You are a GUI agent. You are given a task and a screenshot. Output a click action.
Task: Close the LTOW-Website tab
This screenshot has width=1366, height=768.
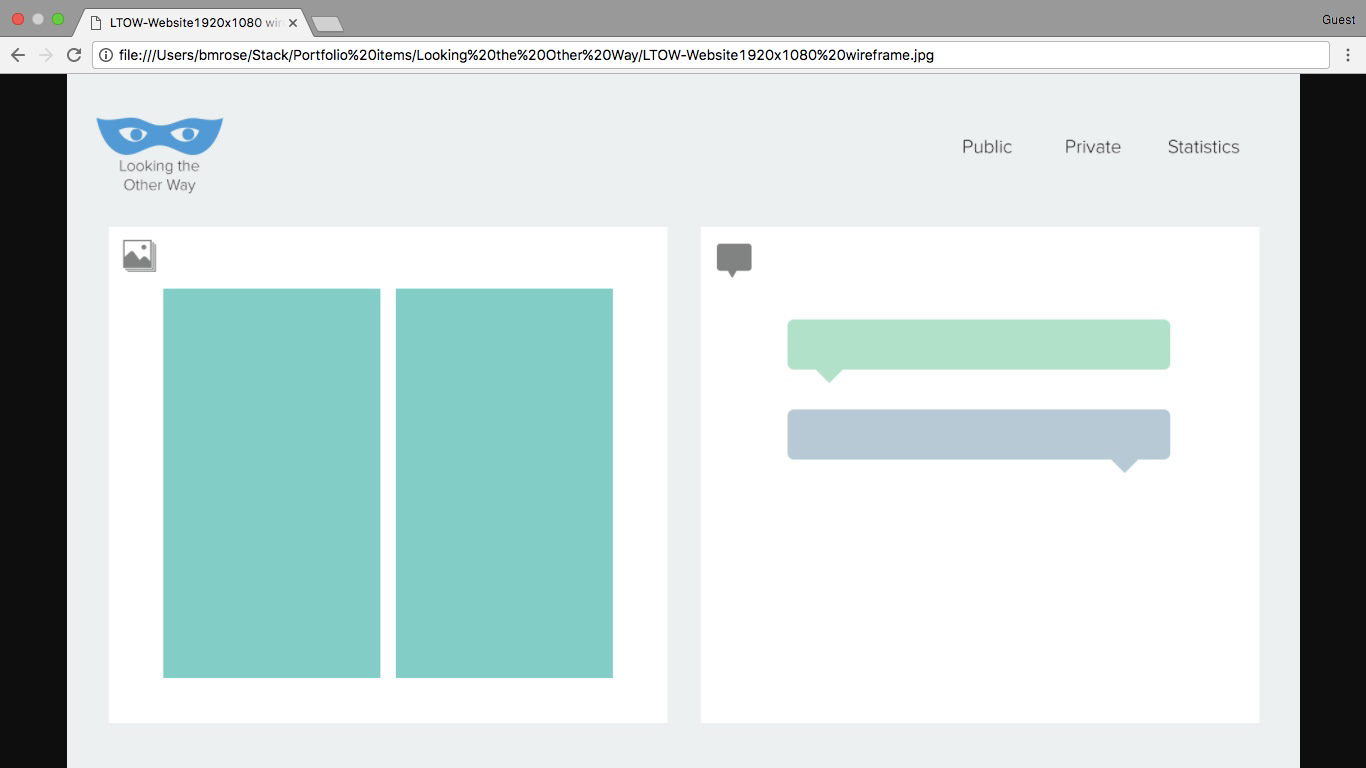[293, 22]
